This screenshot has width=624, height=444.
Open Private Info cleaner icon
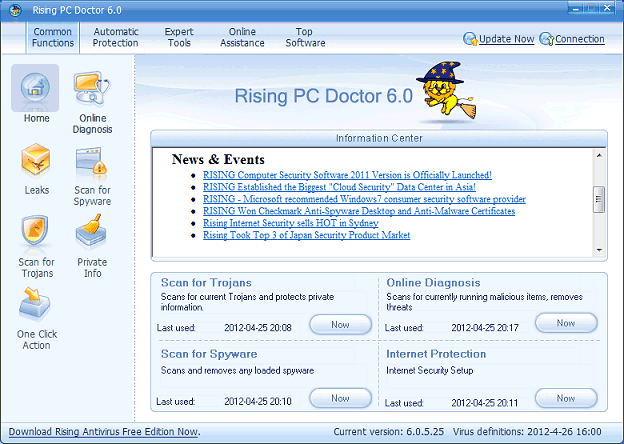pos(92,232)
